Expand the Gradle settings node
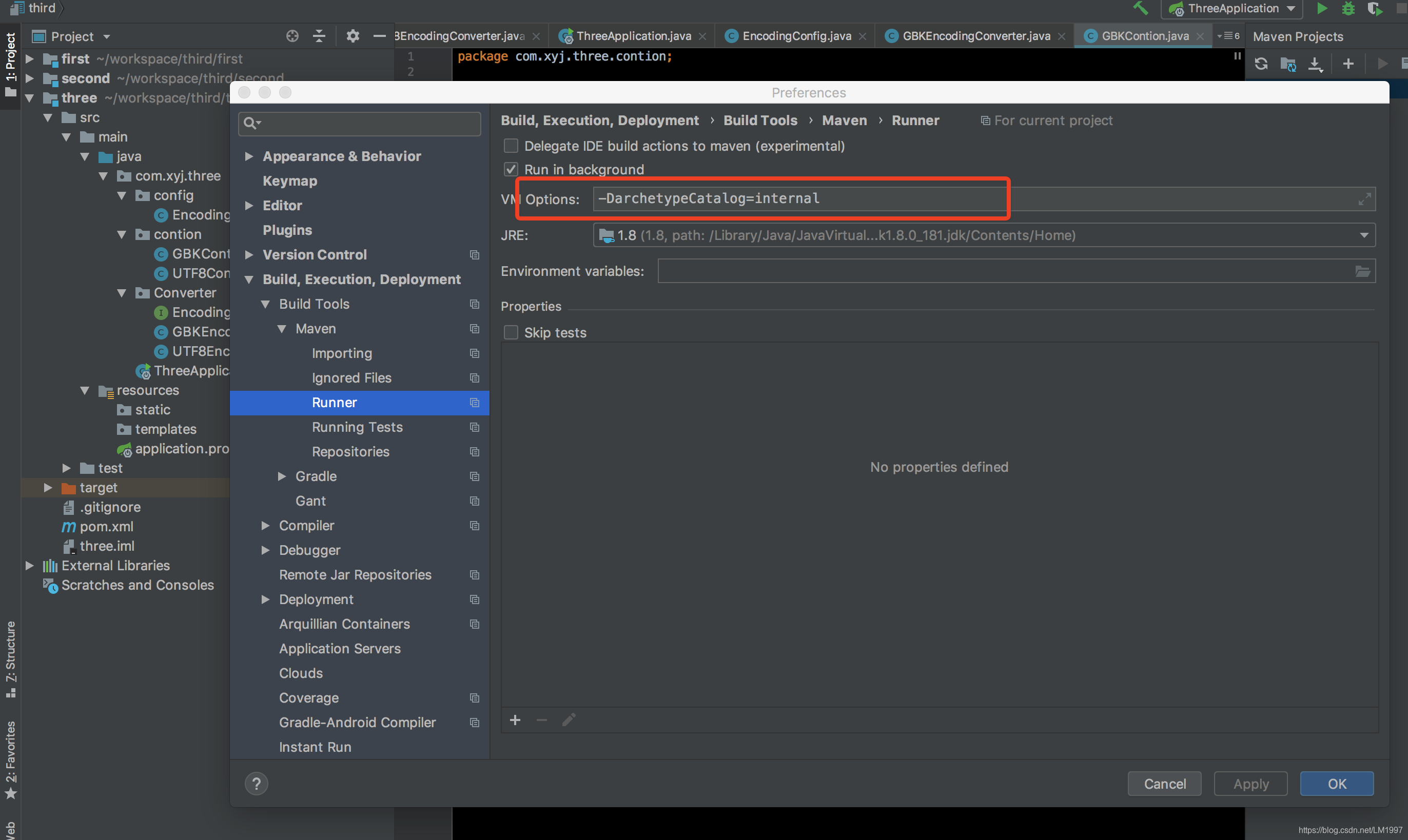The height and width of the screenshot is (840, 1408). pos(282,476)
